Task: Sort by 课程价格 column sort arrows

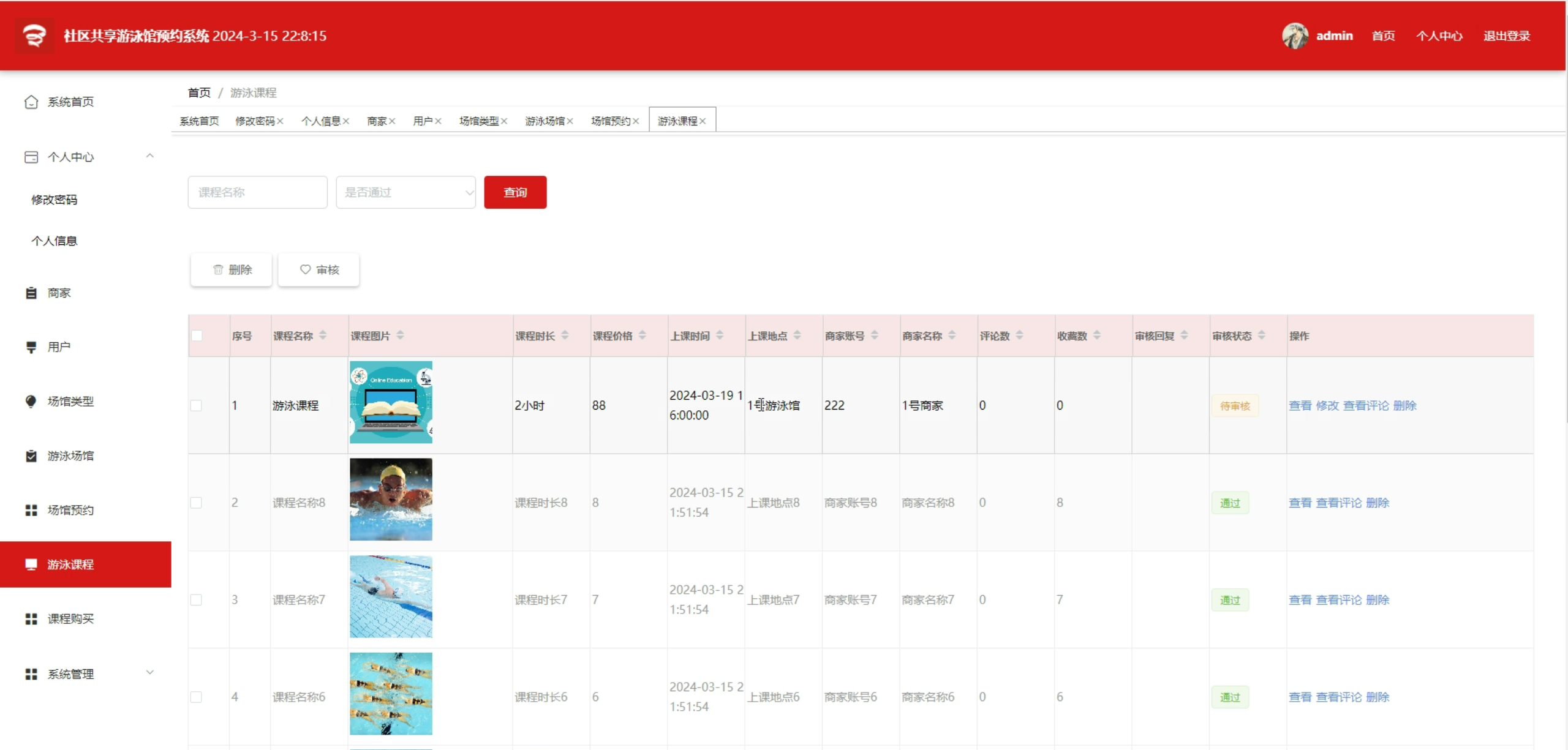Action: [643, 336]
